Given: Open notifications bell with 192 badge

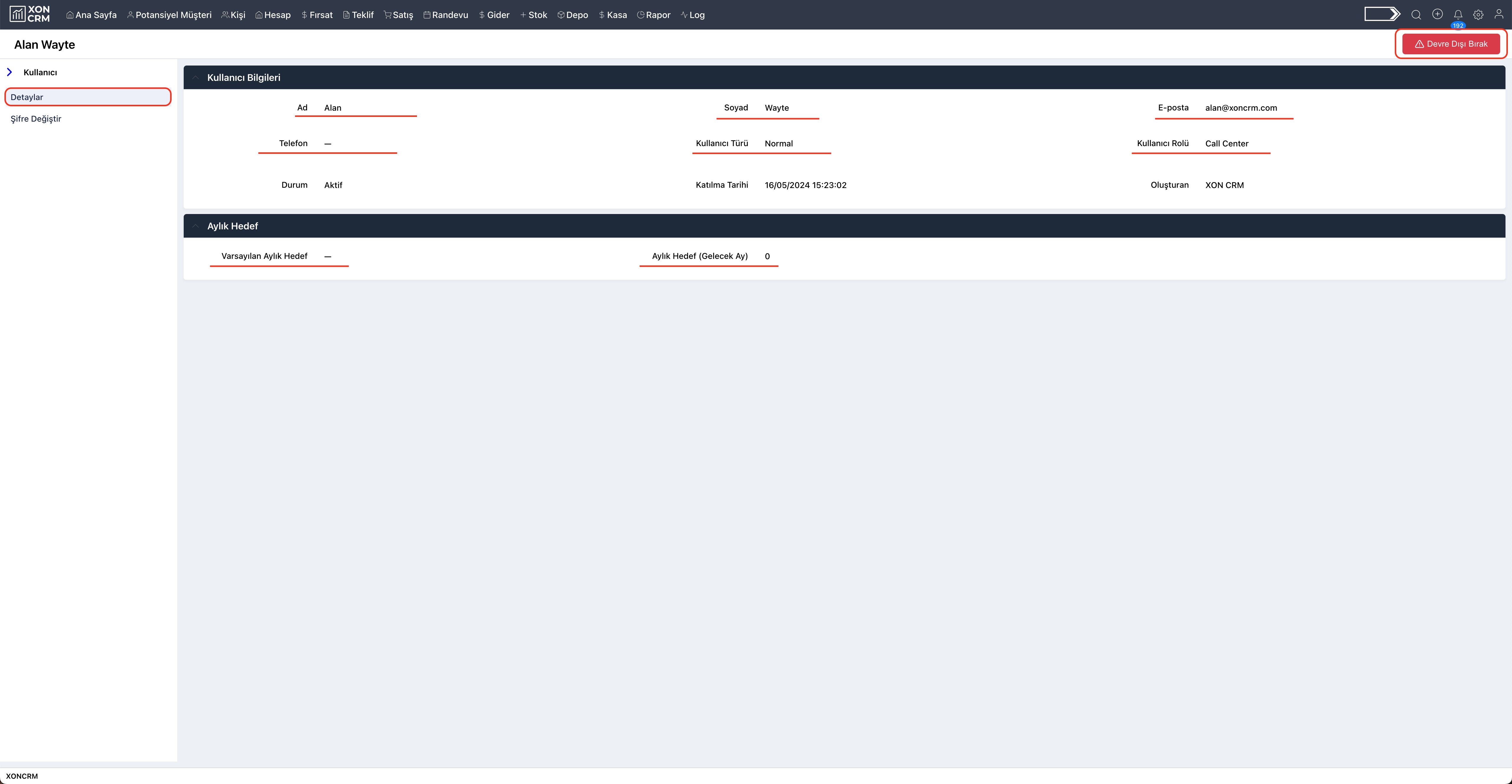Looking at the screenshot, I should pos(1457,16).
